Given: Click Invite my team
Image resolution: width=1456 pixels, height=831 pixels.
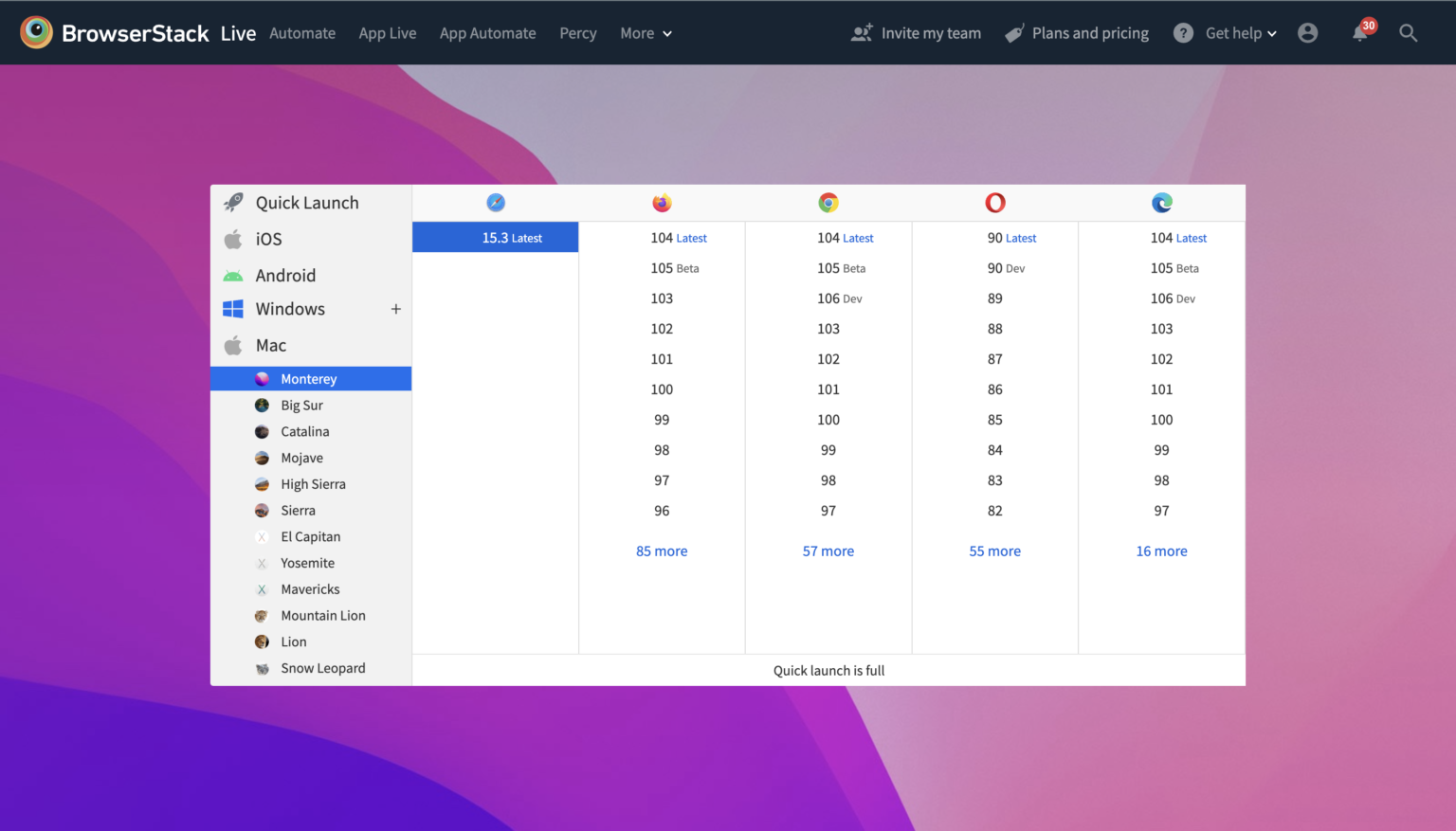Looking at the screenshot, I should tap(916, 33).
